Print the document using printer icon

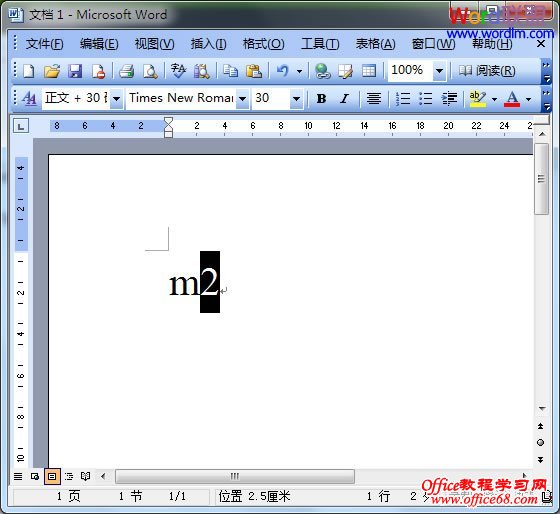[x=126, y=71]
